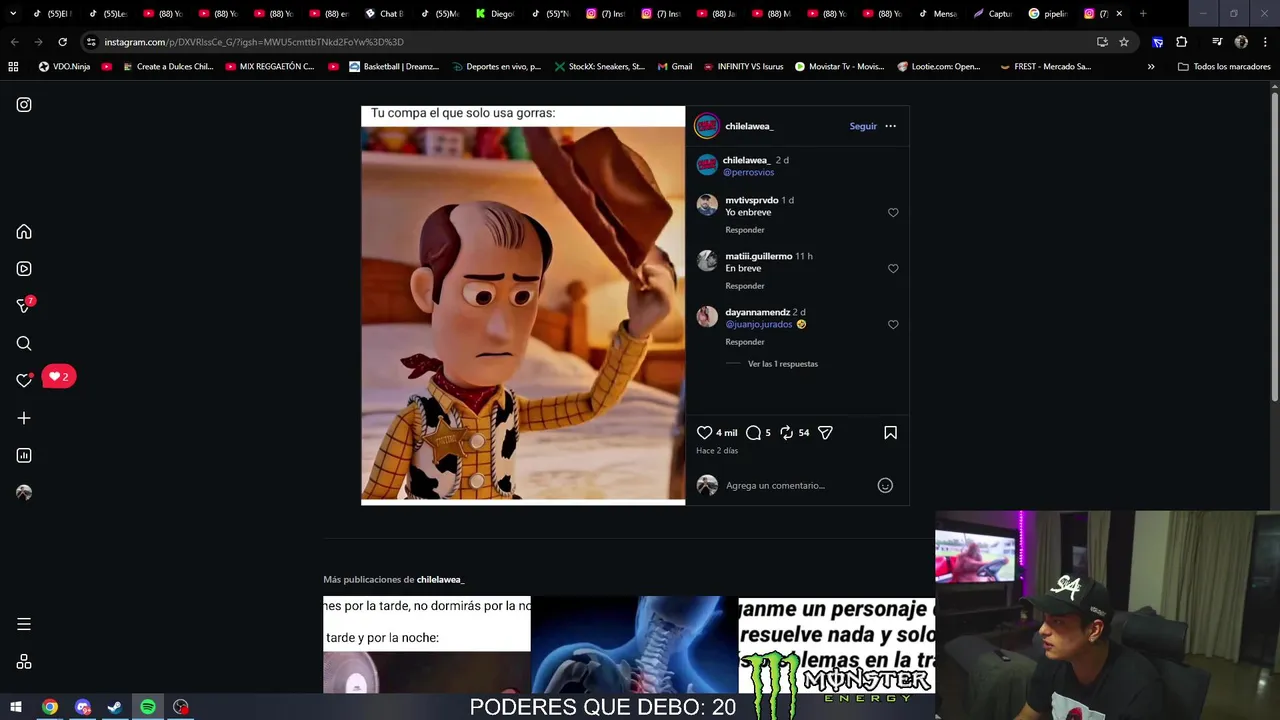Open emoji picker in comment box
1280x720 pixels.
click(885, 485)
